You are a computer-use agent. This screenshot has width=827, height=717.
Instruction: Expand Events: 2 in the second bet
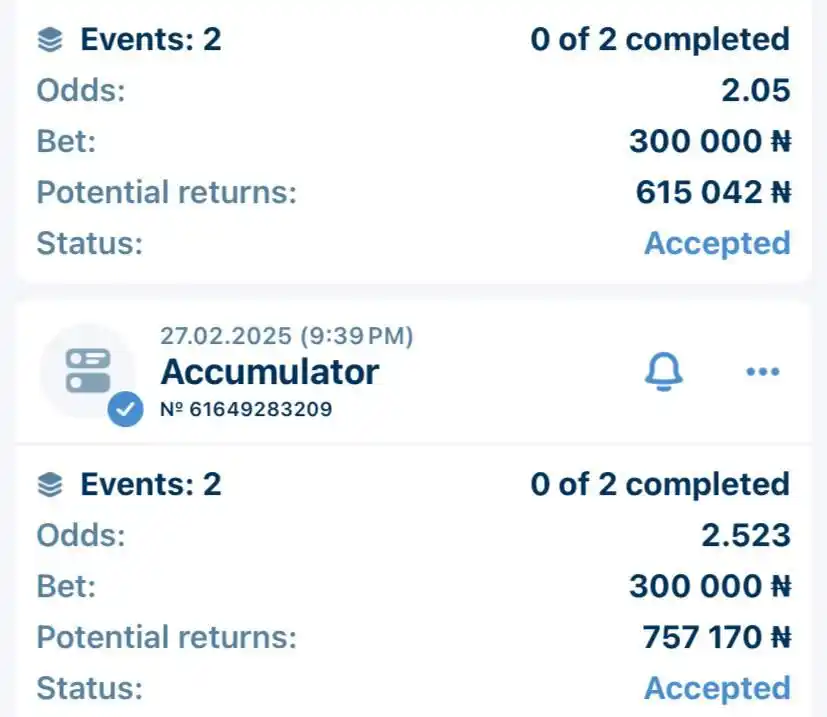click(x=151, y=484)
